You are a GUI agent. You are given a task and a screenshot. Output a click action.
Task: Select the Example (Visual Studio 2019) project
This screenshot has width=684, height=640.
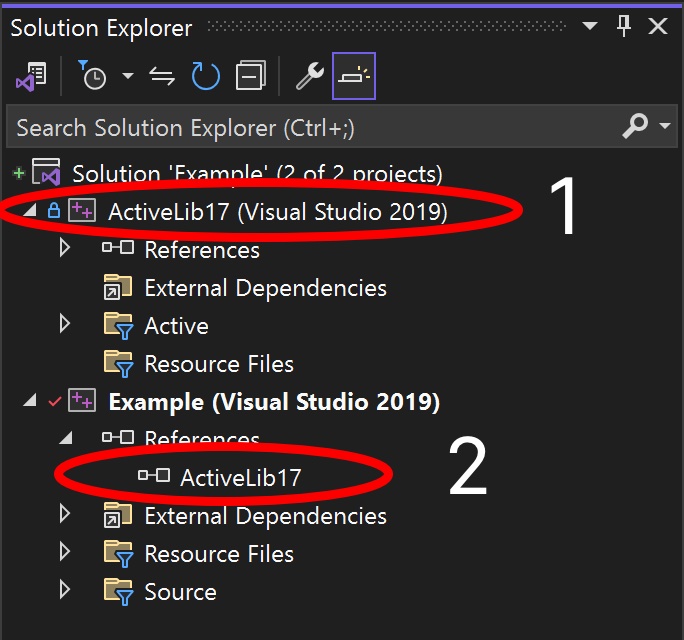[x=273, y=402]
